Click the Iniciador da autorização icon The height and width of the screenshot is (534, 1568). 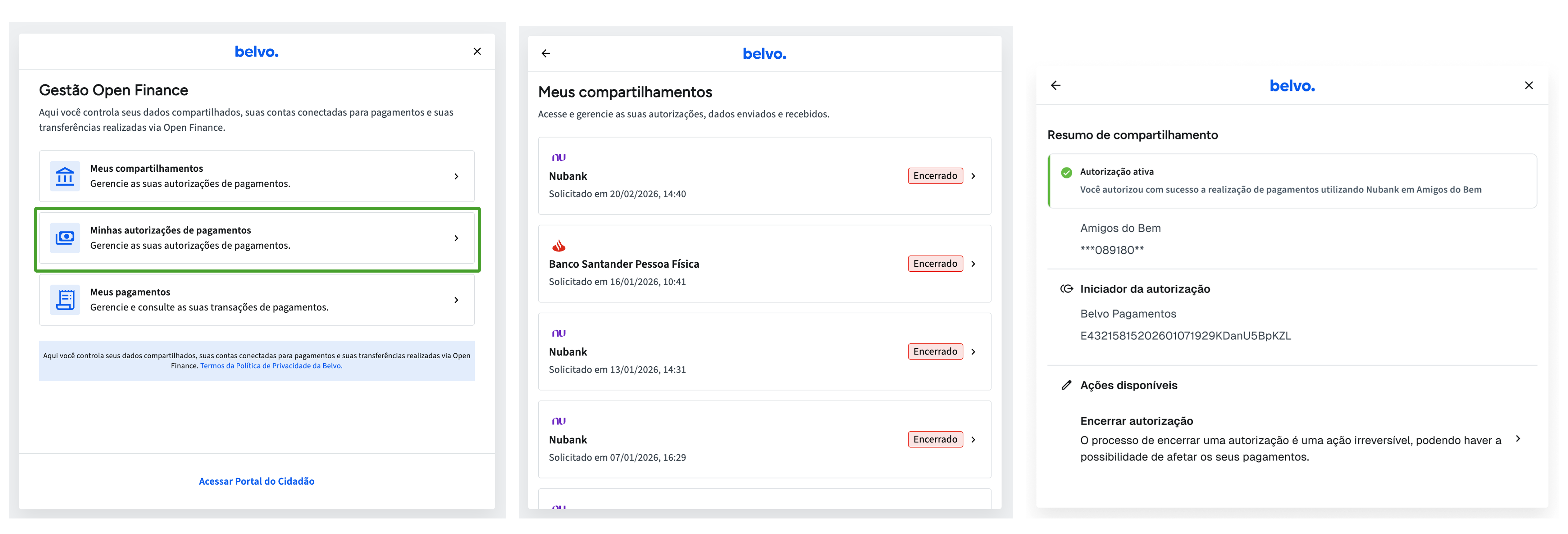[1066, 289]
